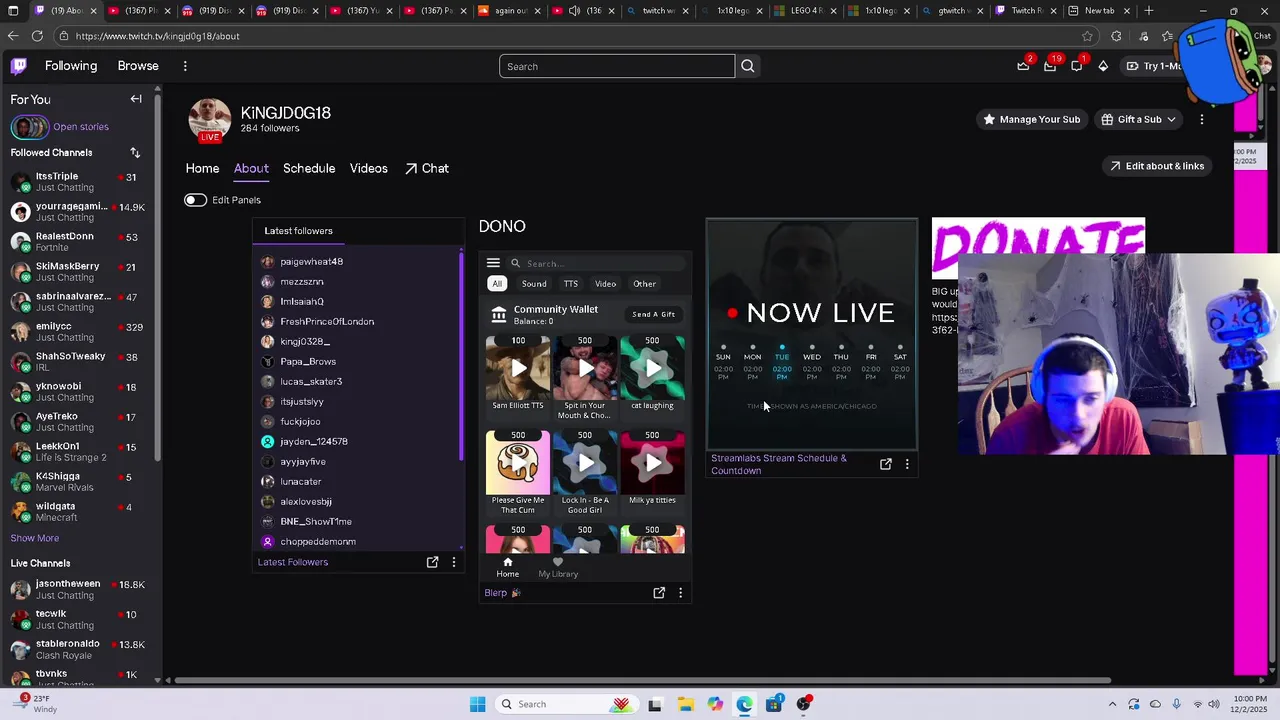This screenshot has height=720, width=1280.
Task: Click Send A Gift button
Action: click(x=653, y=314)
